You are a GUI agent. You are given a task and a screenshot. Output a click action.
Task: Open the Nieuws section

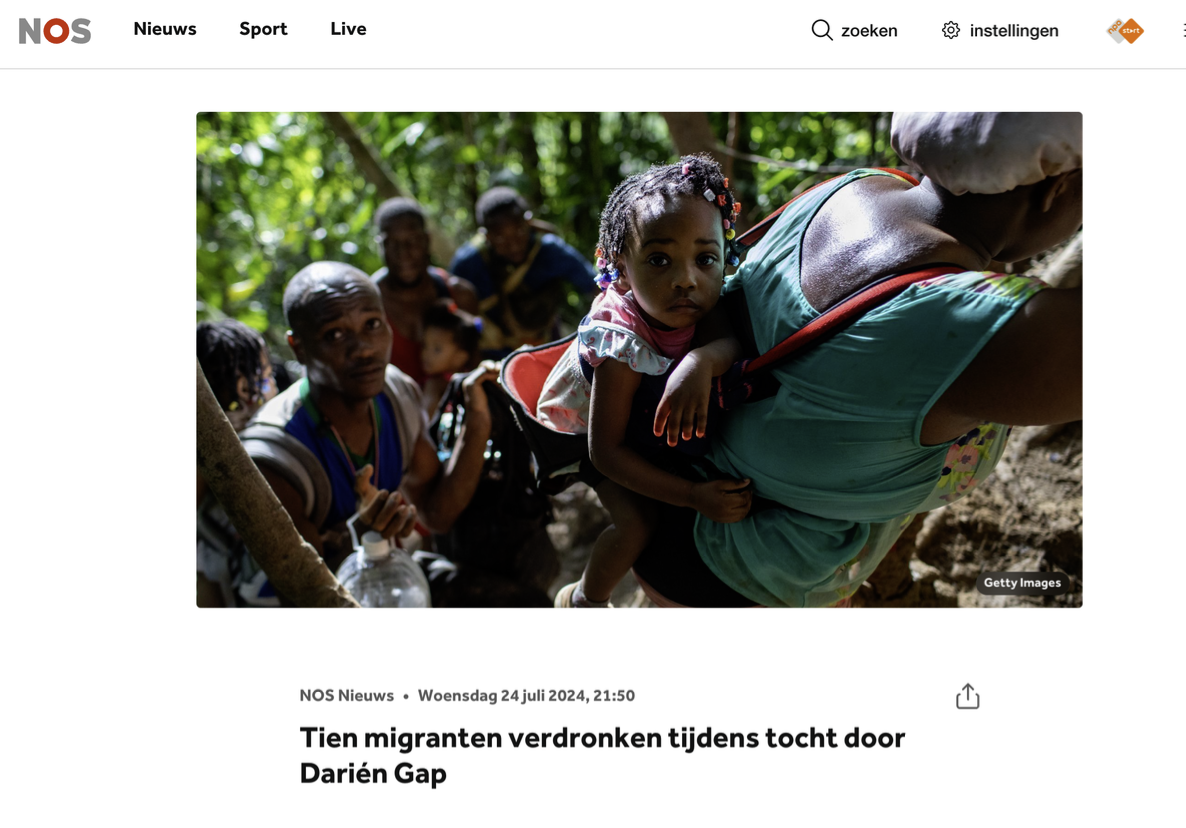click(x=165, y=29)
